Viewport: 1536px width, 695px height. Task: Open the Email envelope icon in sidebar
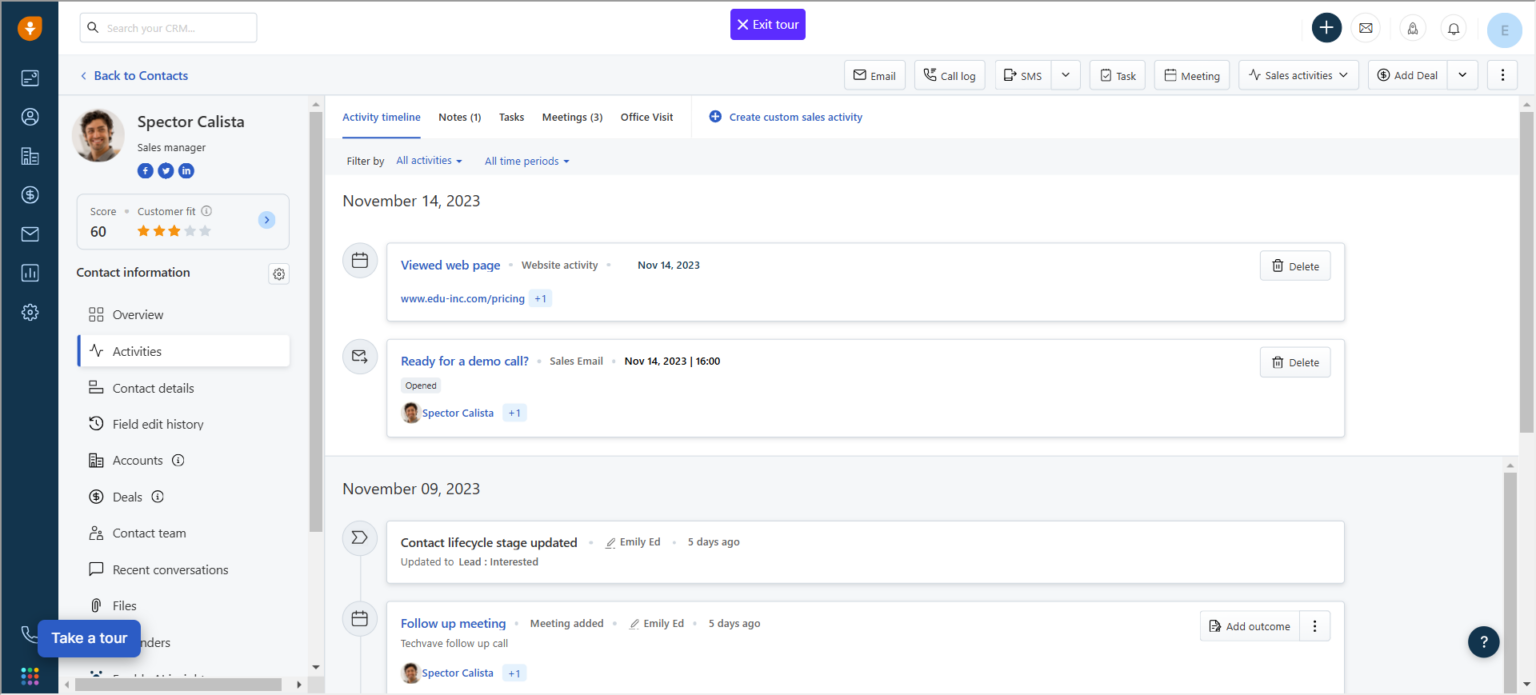pos(29,234)
